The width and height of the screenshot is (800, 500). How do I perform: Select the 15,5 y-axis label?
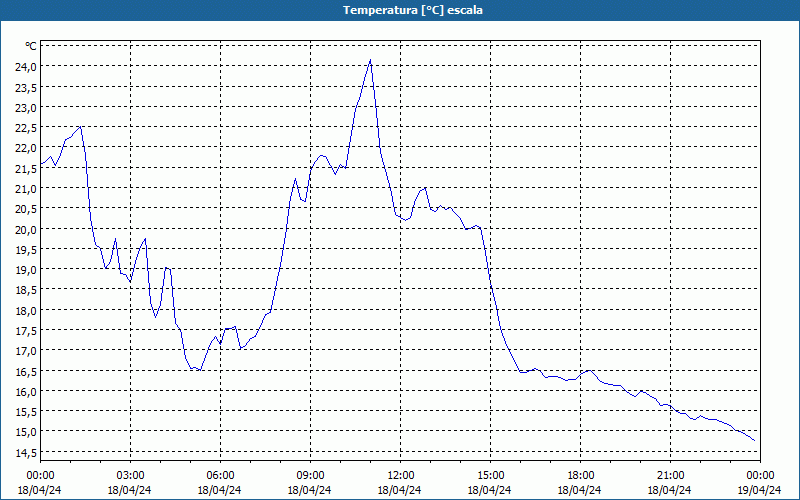(x=27, y=411)
